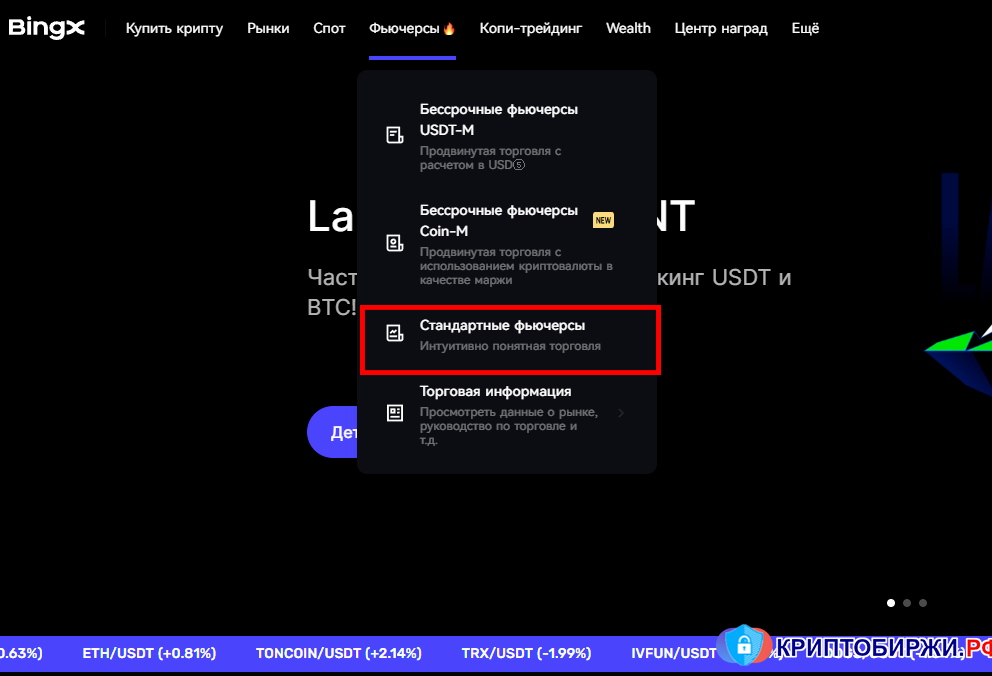Select Стандартные фьючерсы entry

510,340
